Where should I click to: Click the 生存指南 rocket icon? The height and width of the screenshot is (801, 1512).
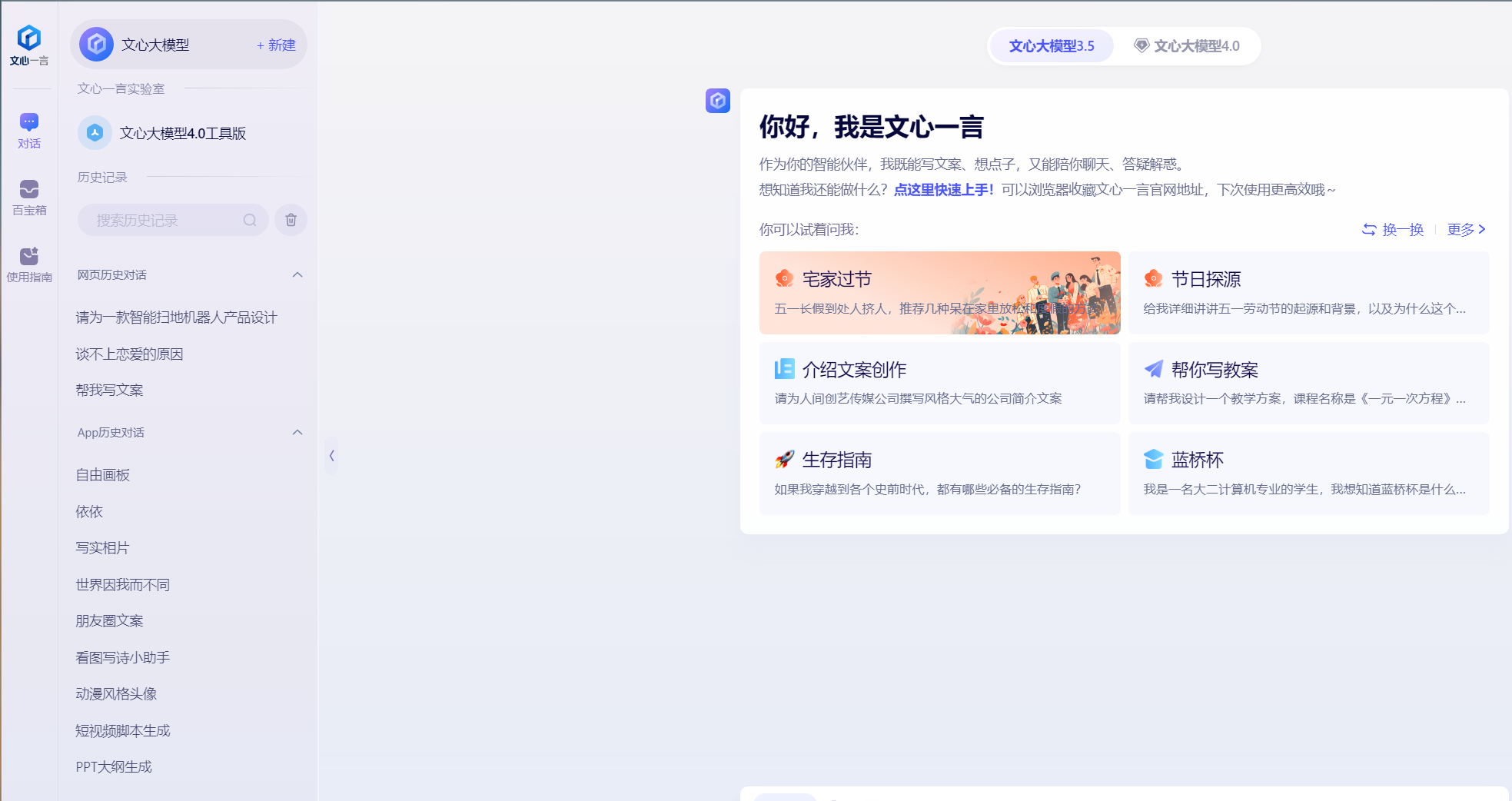(x=784, y=459)
